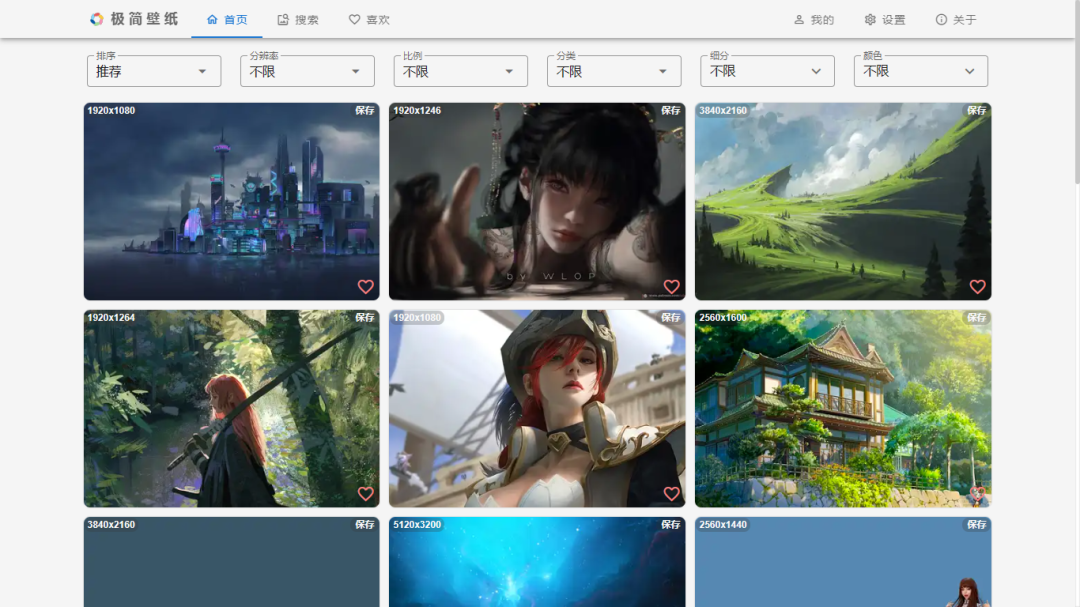Click the 极简壁纸 colorful logo icon
This screenshot has width=1080, height=607.
[97, 19]
